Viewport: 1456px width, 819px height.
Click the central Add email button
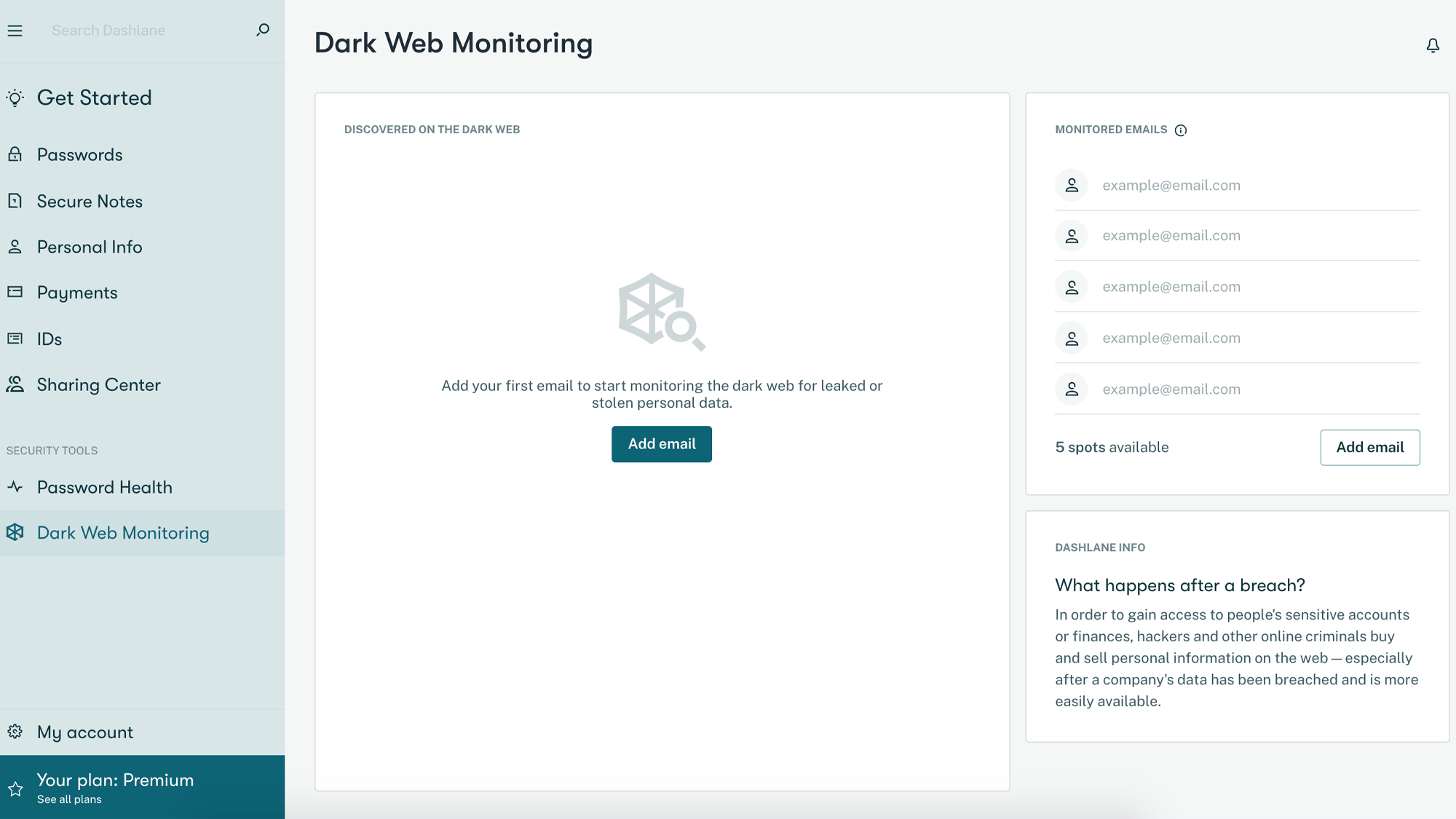pyautogui.click(x=661, y=443)
